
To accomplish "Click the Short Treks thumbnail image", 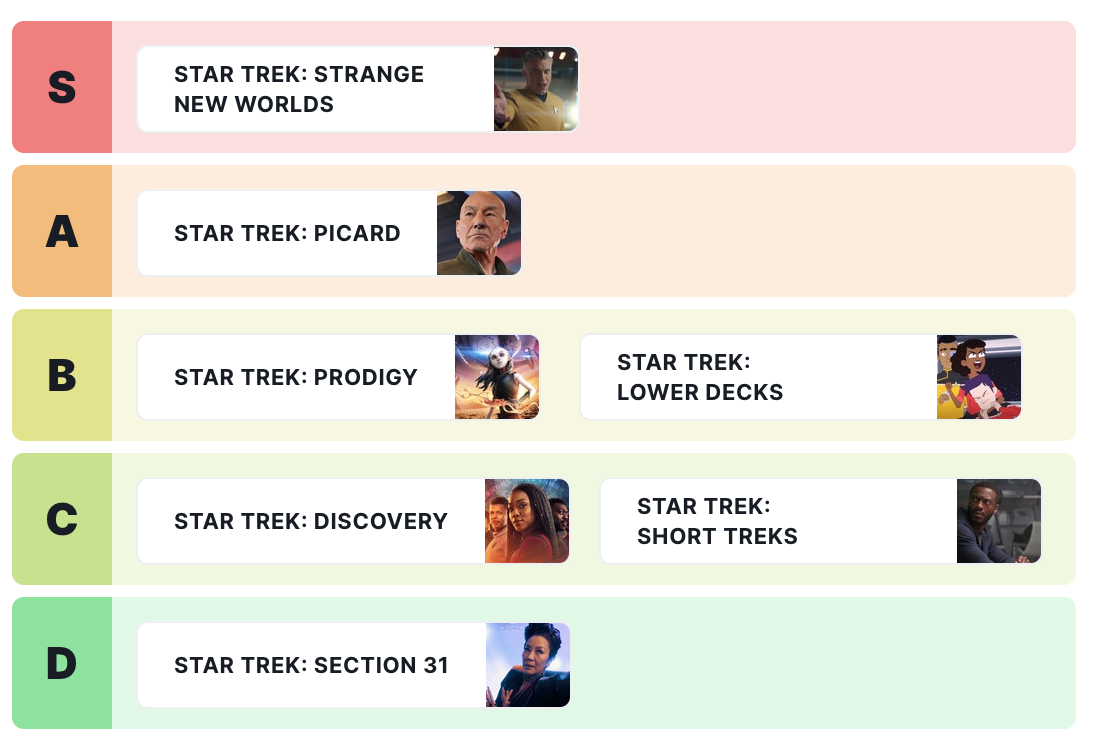I will [x=999, y=521].
